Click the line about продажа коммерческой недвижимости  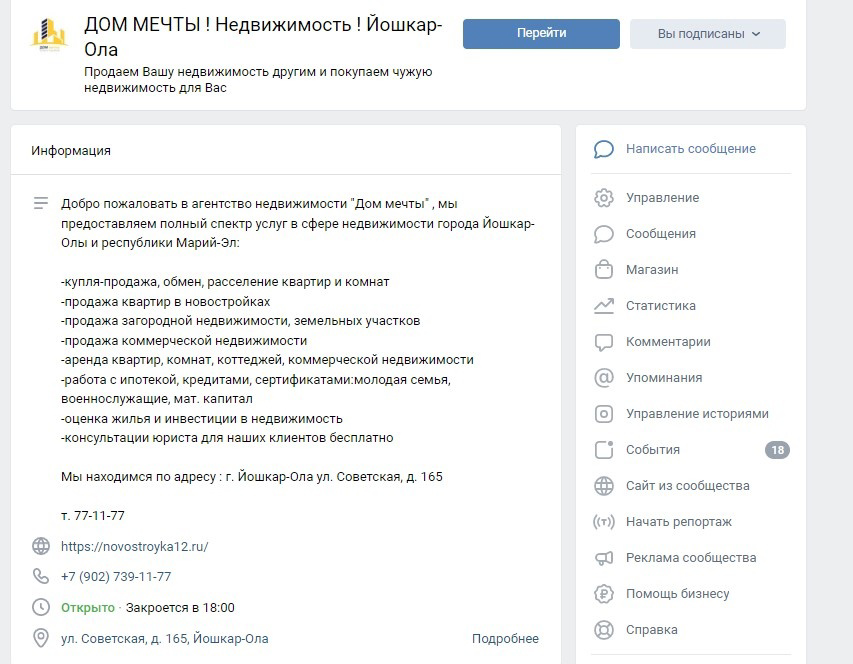(x=184, y=341)
